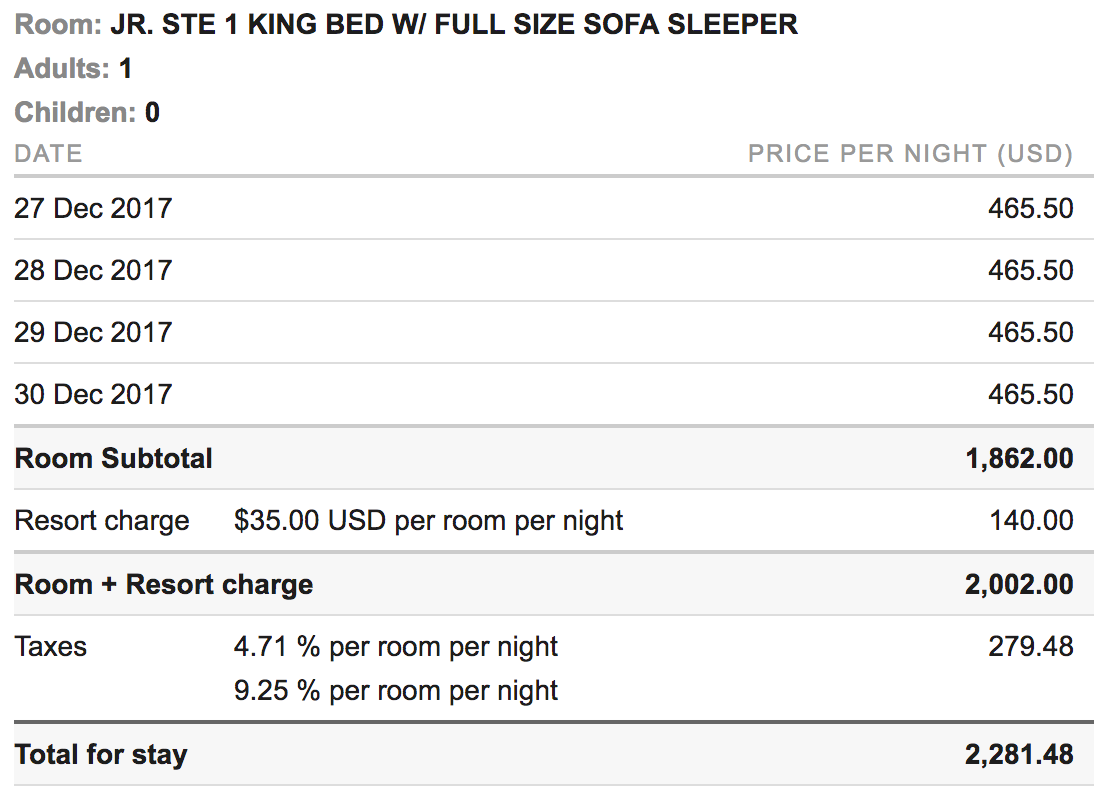Screen dimensions: 1112x810
Task: Select the 279.48 tax amount
Action: click(x=1031, y=646)
